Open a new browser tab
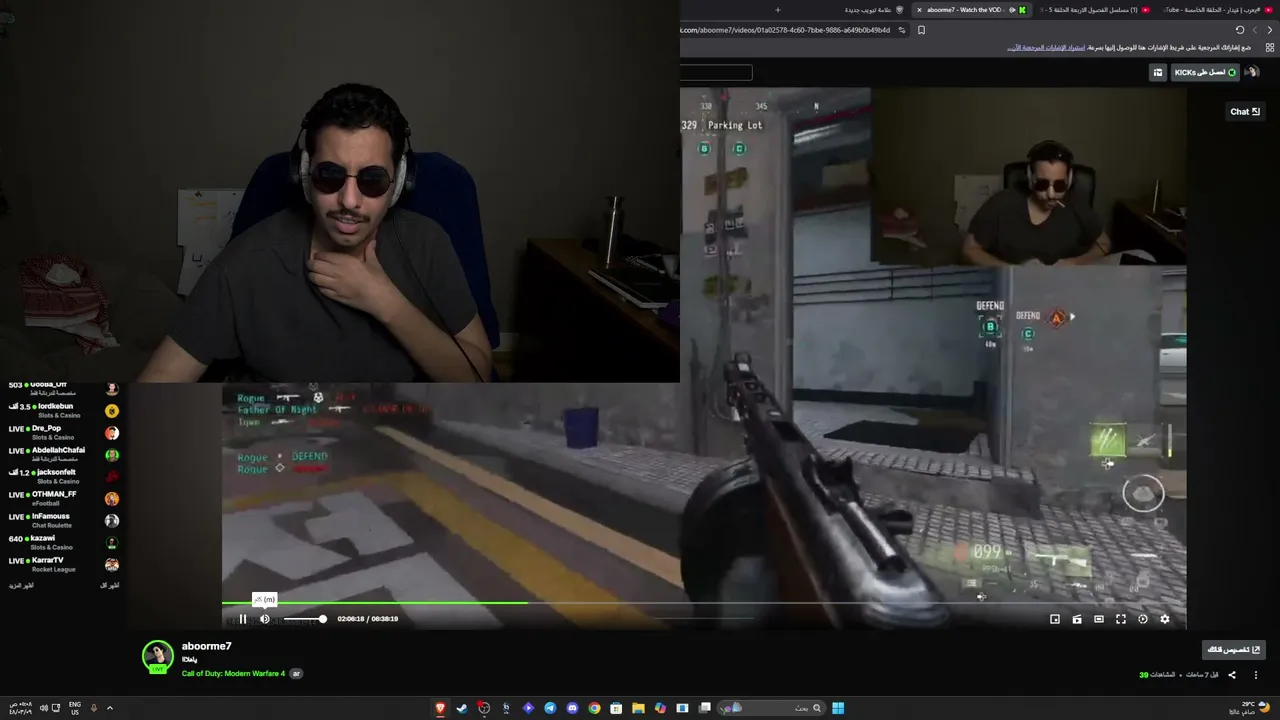 point(777,10)
